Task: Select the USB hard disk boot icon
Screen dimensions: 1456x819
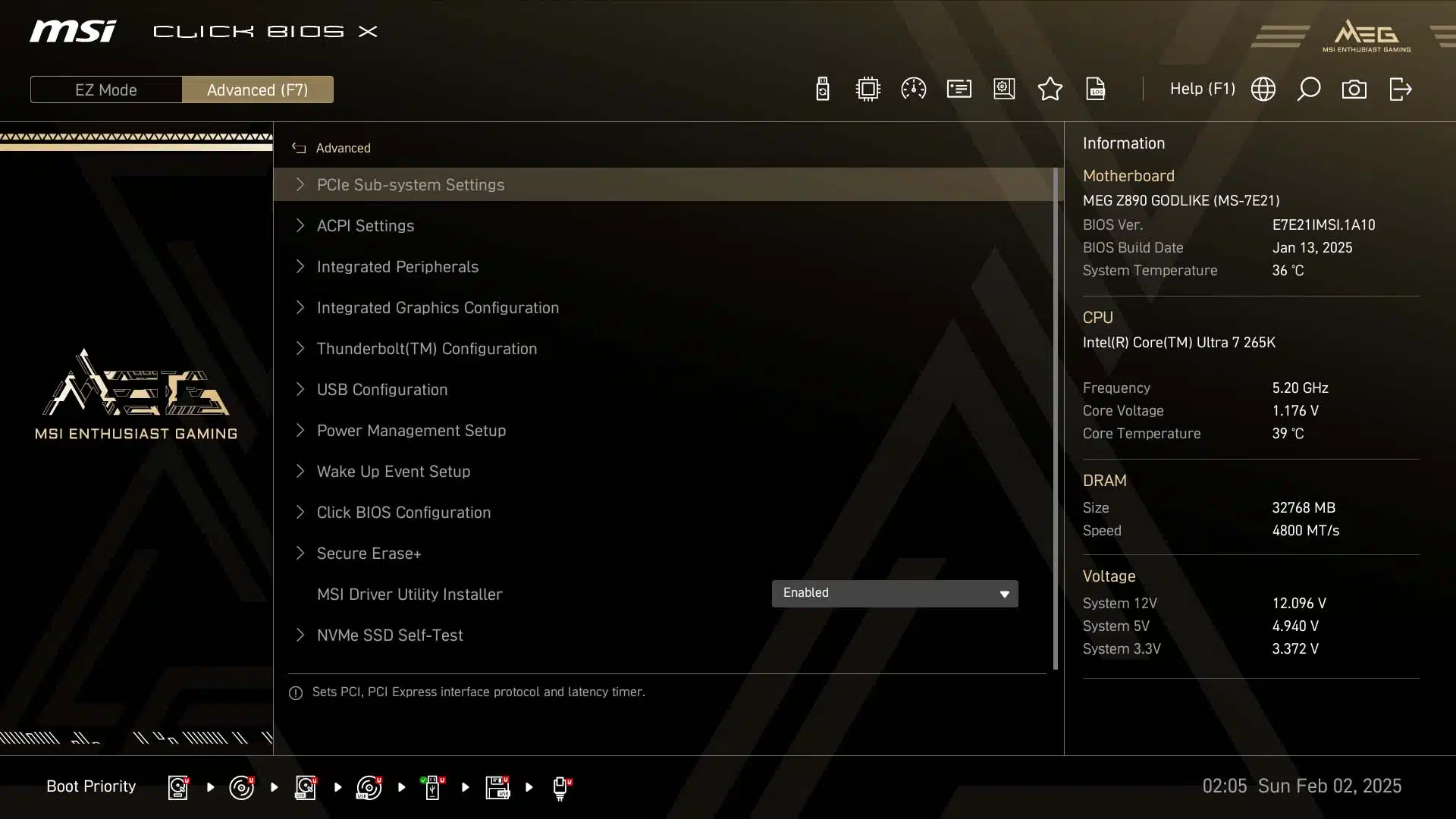Action: click(306, 787)
